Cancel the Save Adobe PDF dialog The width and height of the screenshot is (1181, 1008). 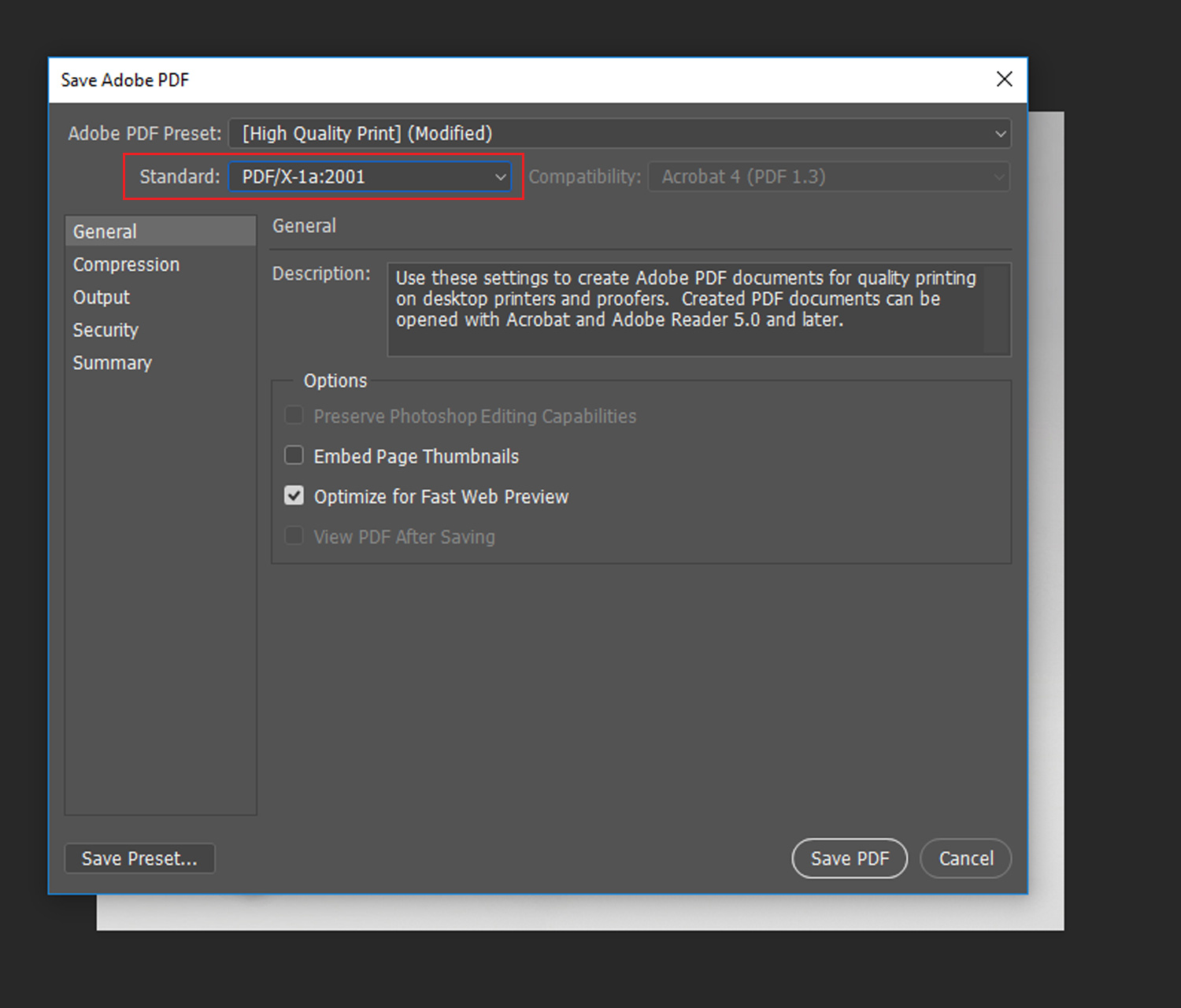966,858
